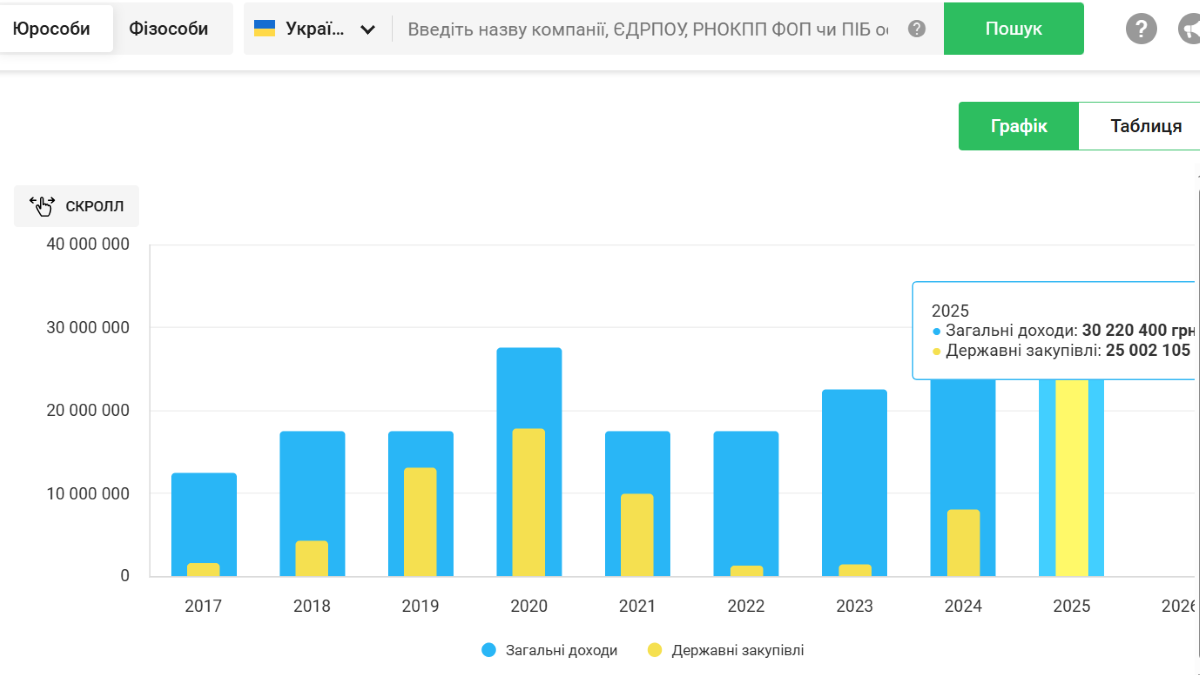Click the Ukraine flag icon
Viewport: 1200px width, 675px height.
[265, 28]
